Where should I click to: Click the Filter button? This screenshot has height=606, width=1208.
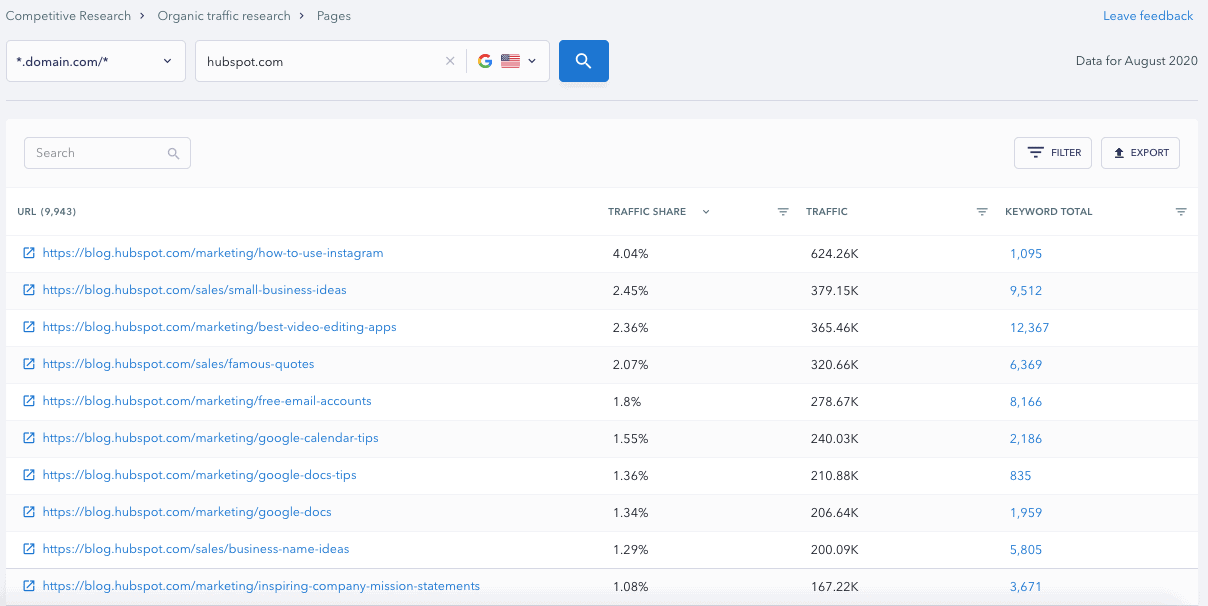[1052, 153]
